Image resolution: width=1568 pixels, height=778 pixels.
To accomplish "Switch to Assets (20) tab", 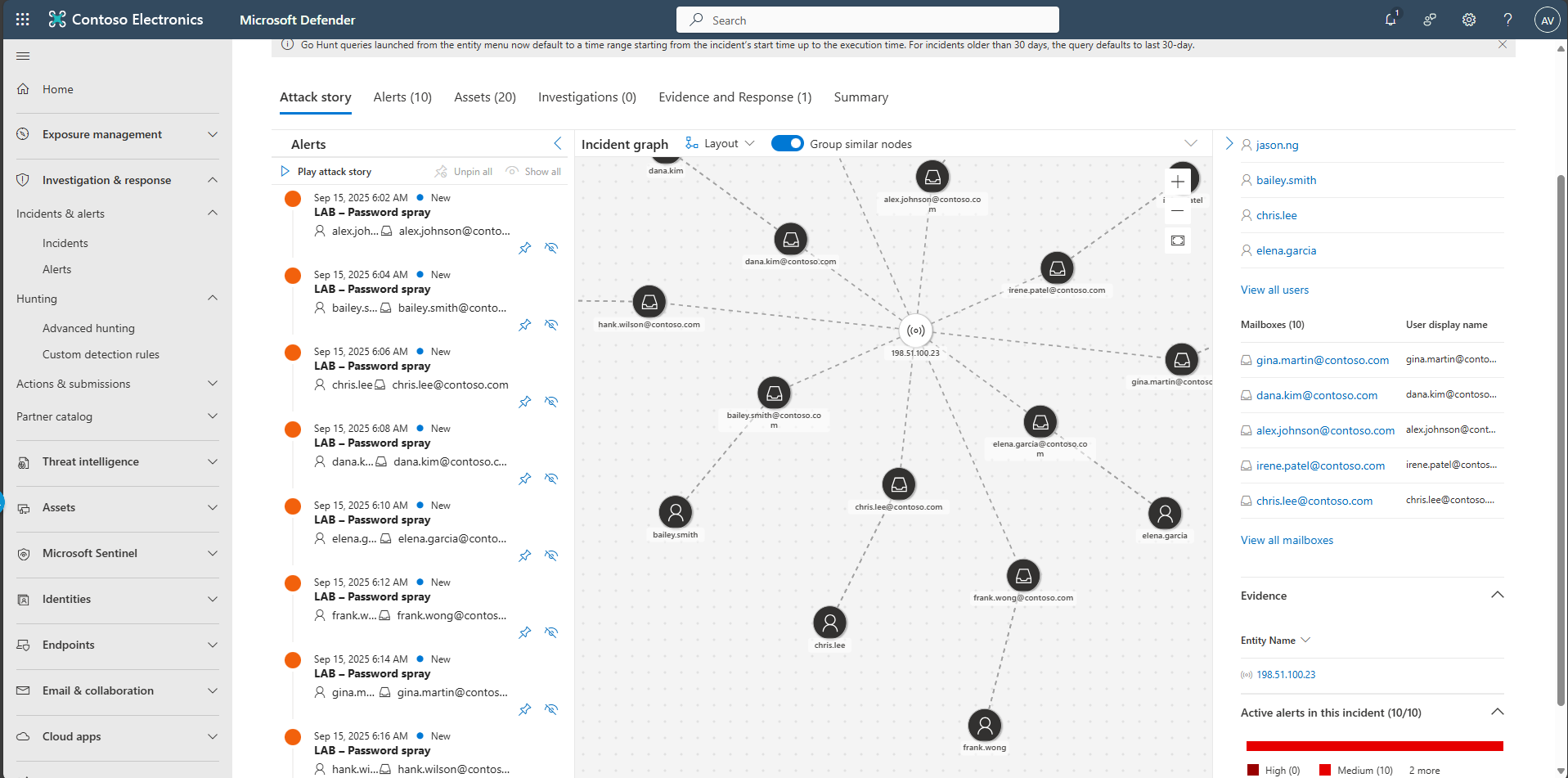I will coord(485,97).
